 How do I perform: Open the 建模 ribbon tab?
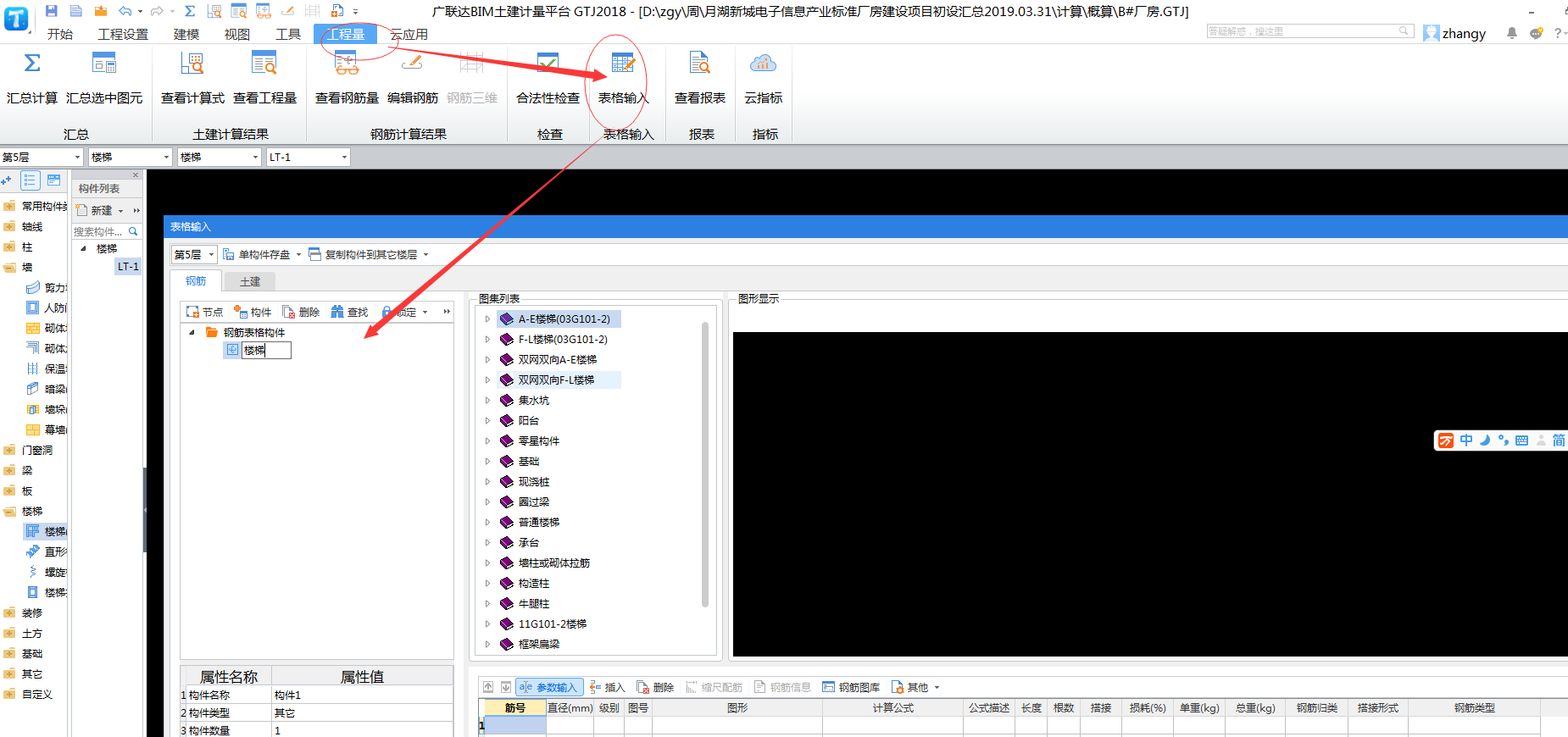186,34
